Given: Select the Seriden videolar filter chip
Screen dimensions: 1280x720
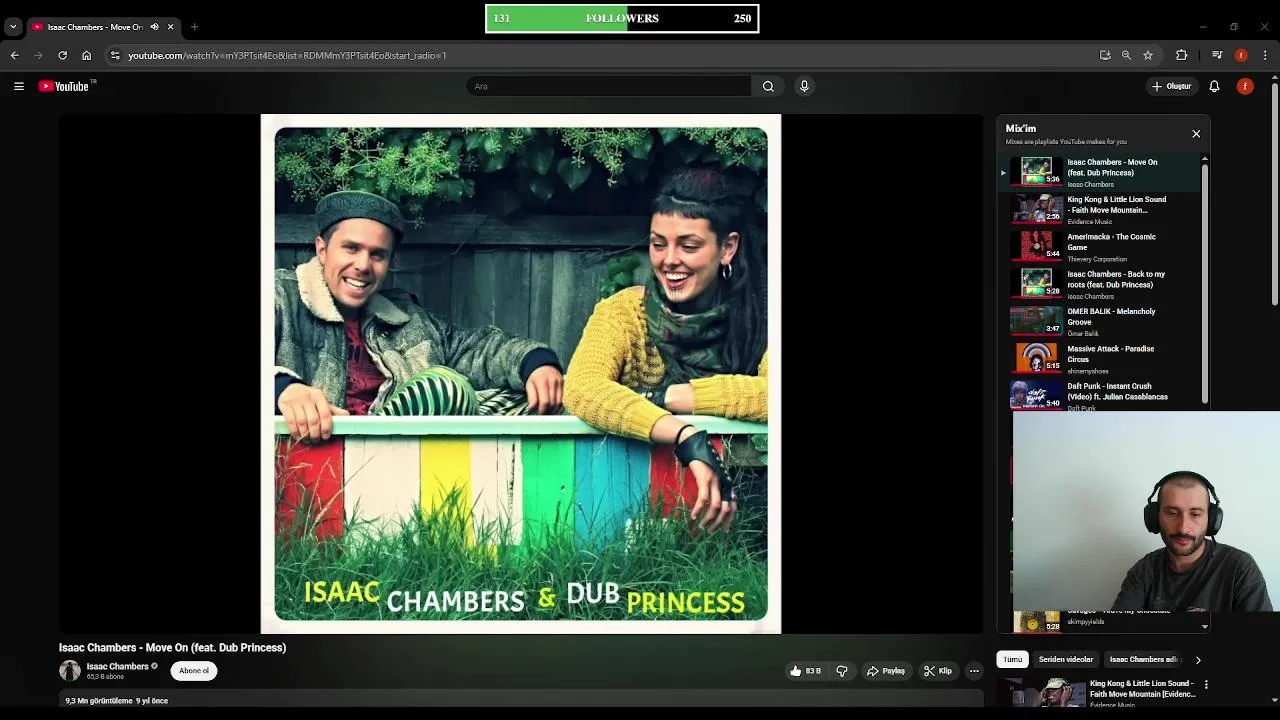Looking at the screenshot, I should (x=1066, y=660).
